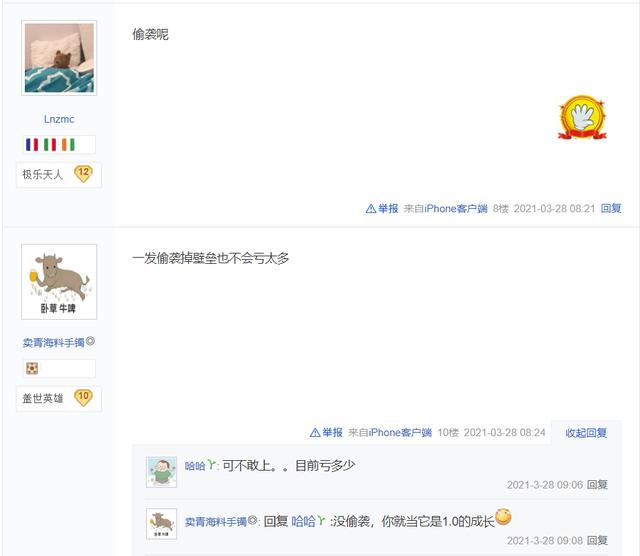Collapse replies with 收起回复
640x556 pixels.
[586, 433]
